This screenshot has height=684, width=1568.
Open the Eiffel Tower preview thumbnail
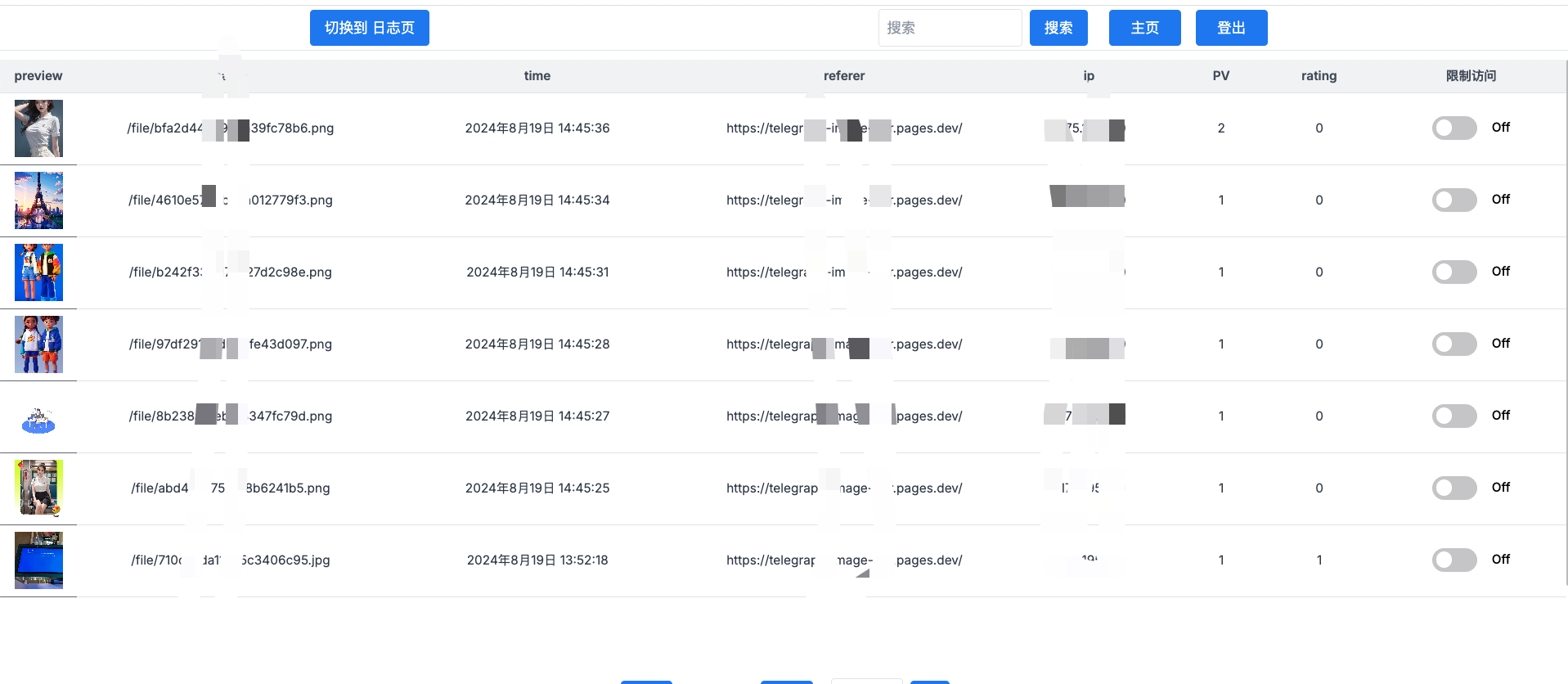click(38, 200)
